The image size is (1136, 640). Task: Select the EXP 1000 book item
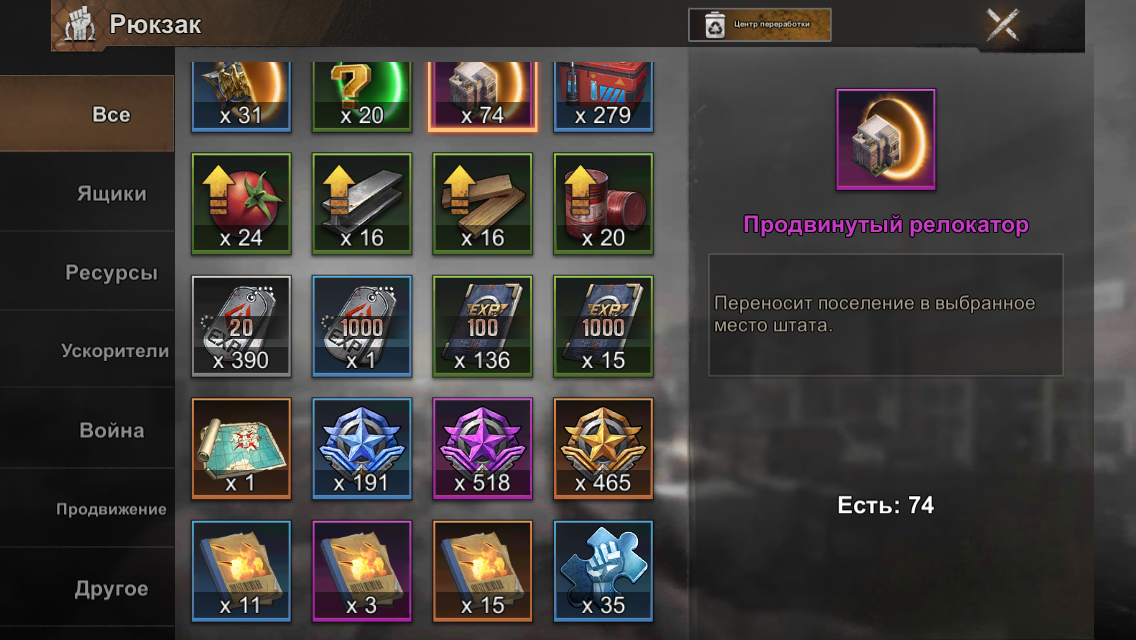(603, 326)
